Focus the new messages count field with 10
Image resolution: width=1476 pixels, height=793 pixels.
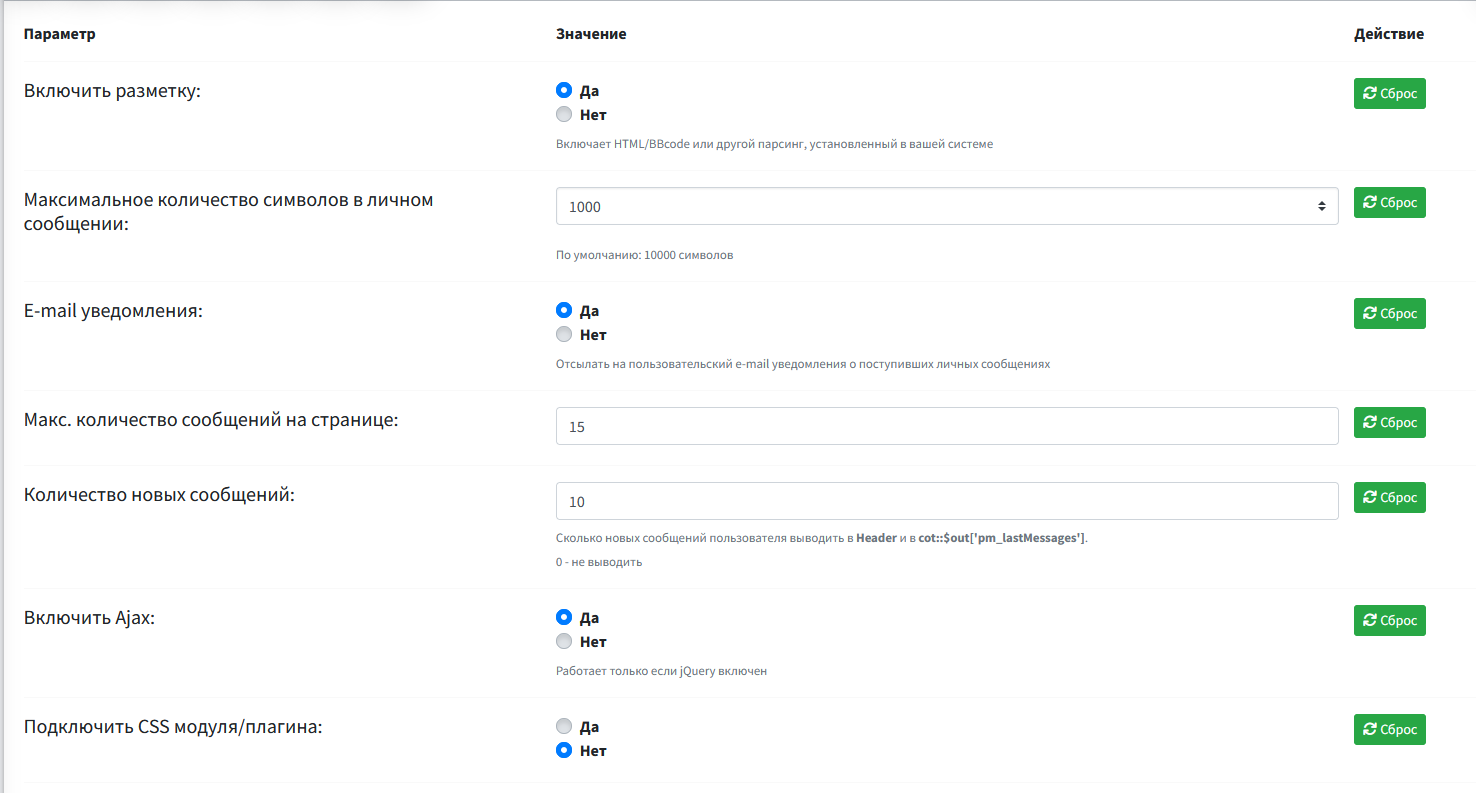[x=946, y=501]
